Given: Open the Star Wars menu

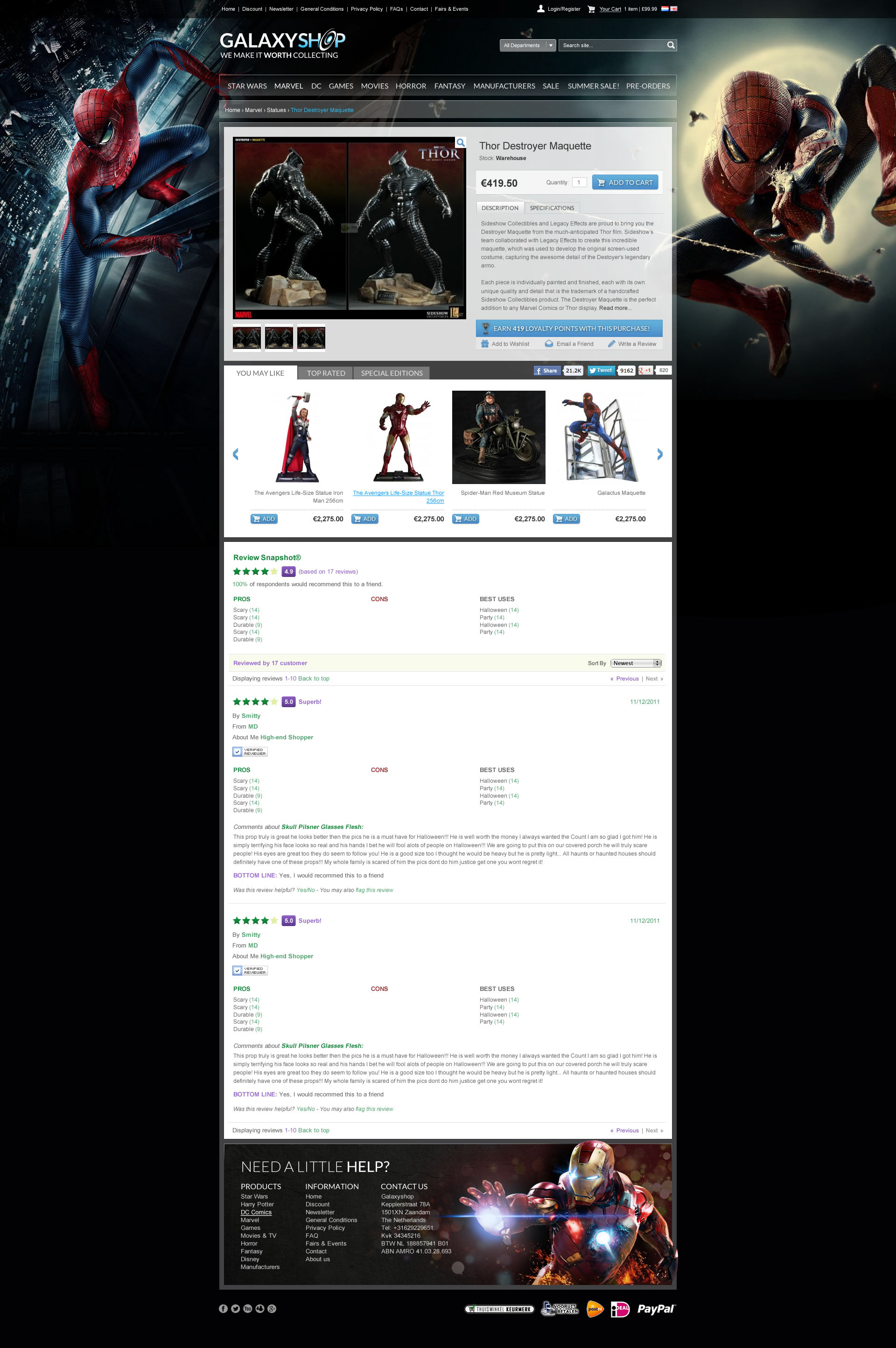Looking at the screenshot, I should [x=247, y=86].
